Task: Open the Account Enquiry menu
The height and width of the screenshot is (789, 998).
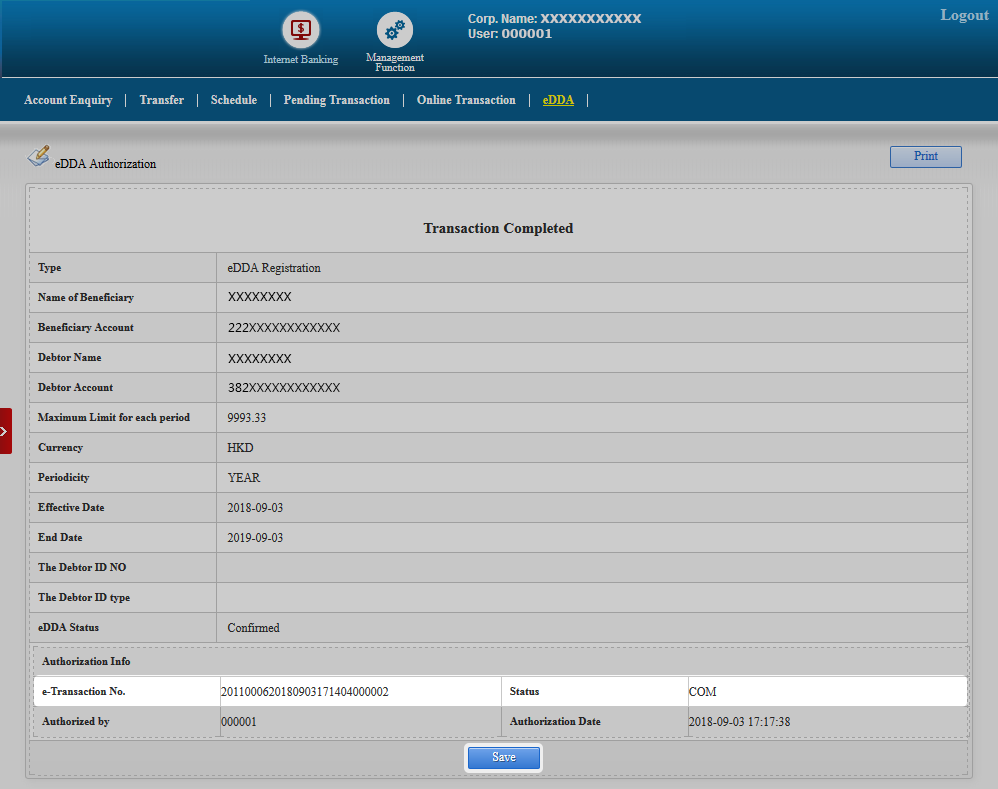Action: [x=68, y=100]
